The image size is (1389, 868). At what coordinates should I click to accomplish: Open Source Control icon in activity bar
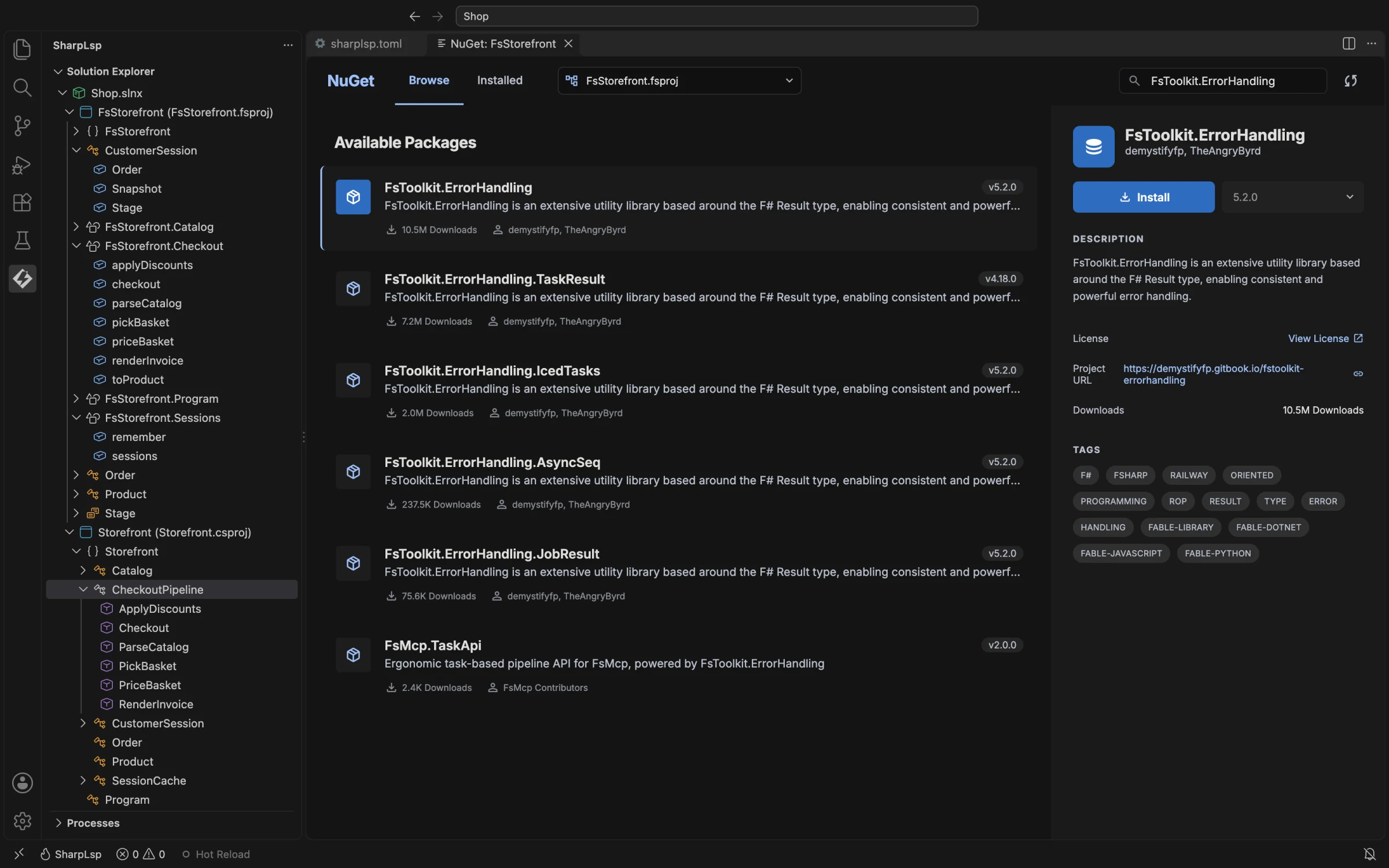tap(22, 126)
